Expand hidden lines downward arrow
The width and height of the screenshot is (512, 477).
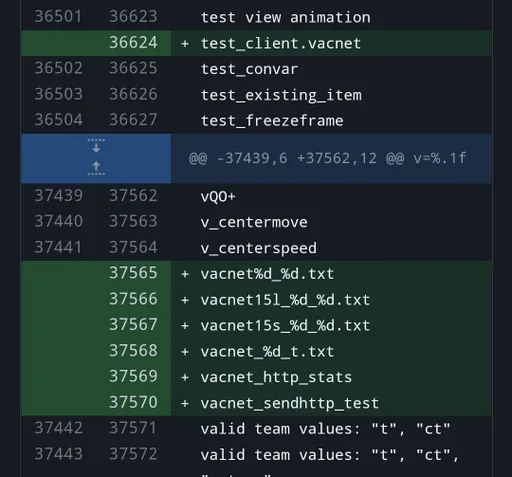point(96,145)
